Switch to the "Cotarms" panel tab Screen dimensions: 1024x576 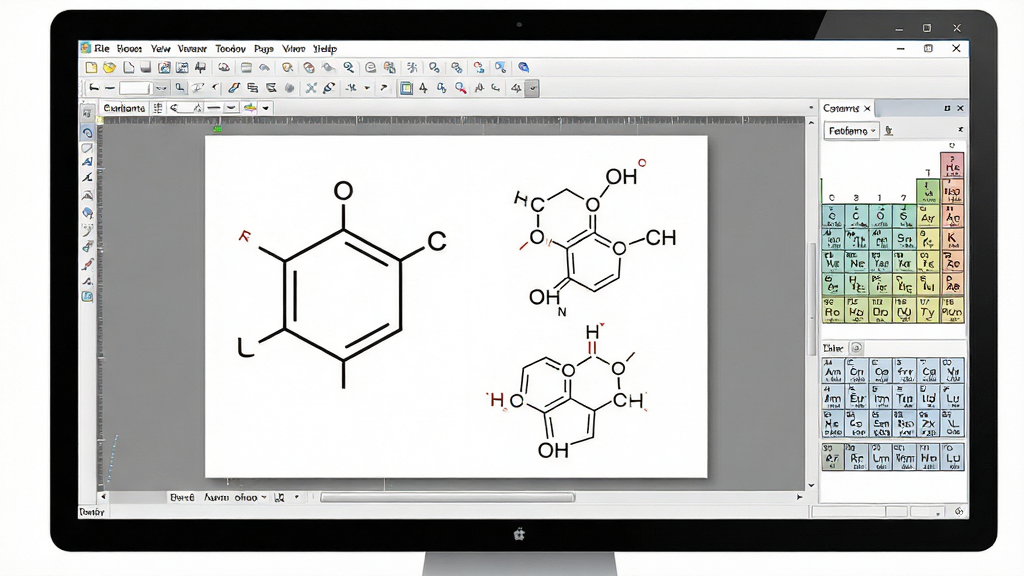(841, 108)
